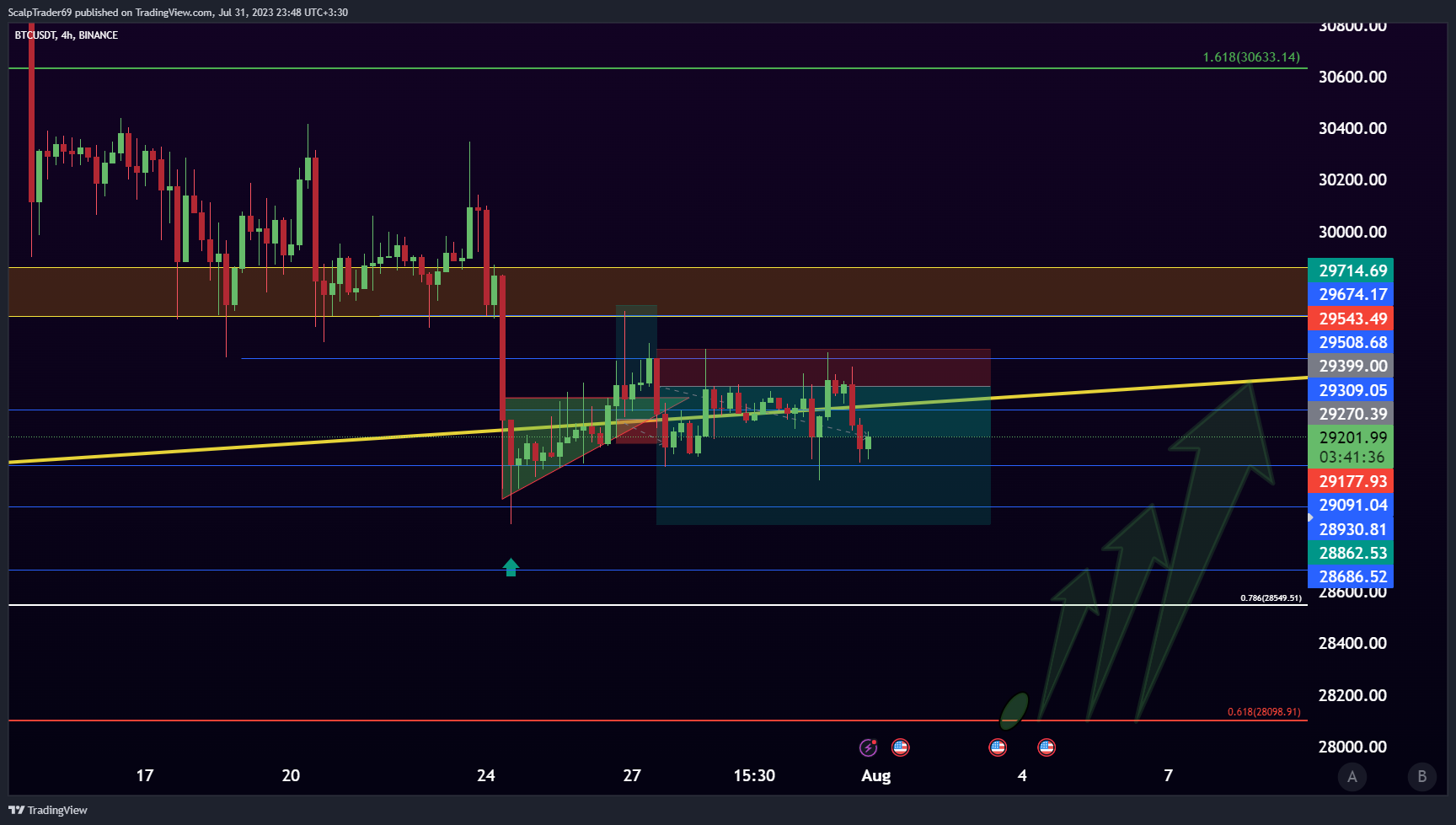Click the lightning event icon near Aug
This screenshot has width=1456, height=825.
[x=868, y=747]
